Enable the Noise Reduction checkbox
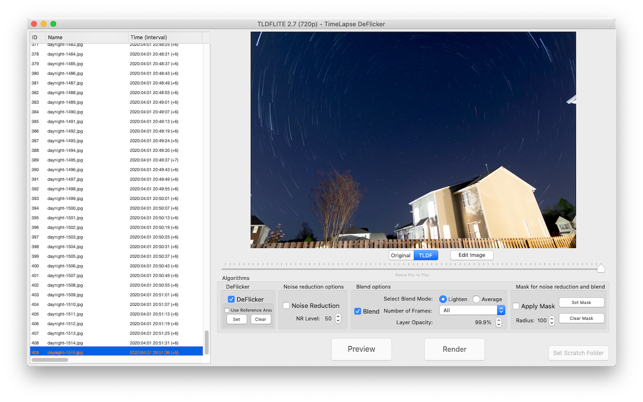 point(287,306)
